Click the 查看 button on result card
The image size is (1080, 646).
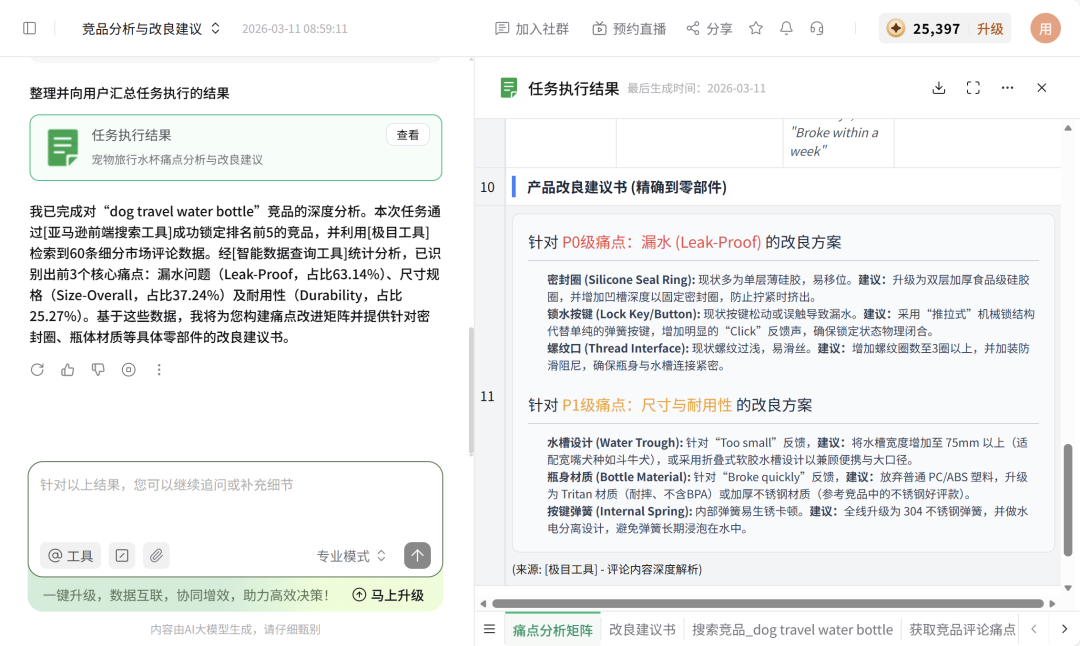coord(408,135)
